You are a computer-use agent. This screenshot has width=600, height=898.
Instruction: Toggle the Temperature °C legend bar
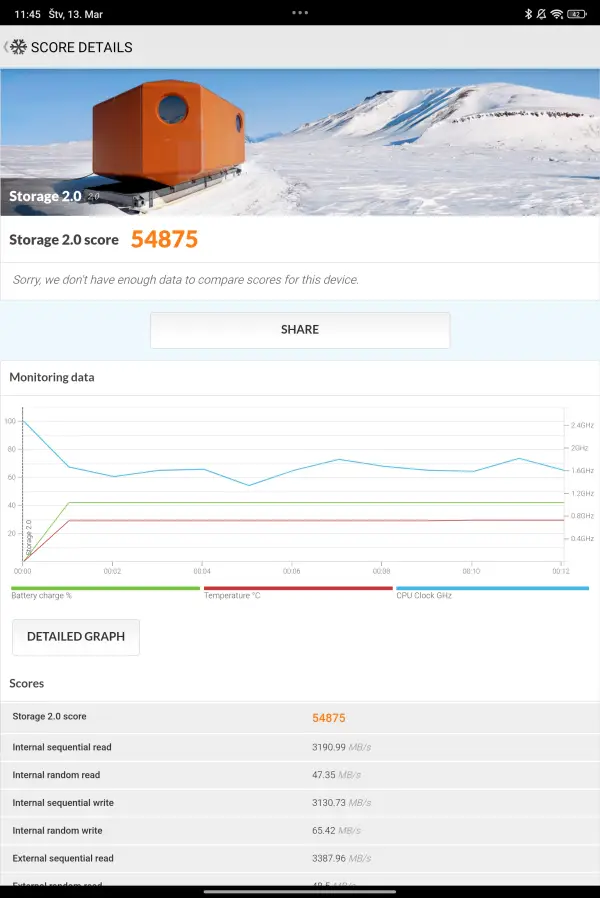297,588
